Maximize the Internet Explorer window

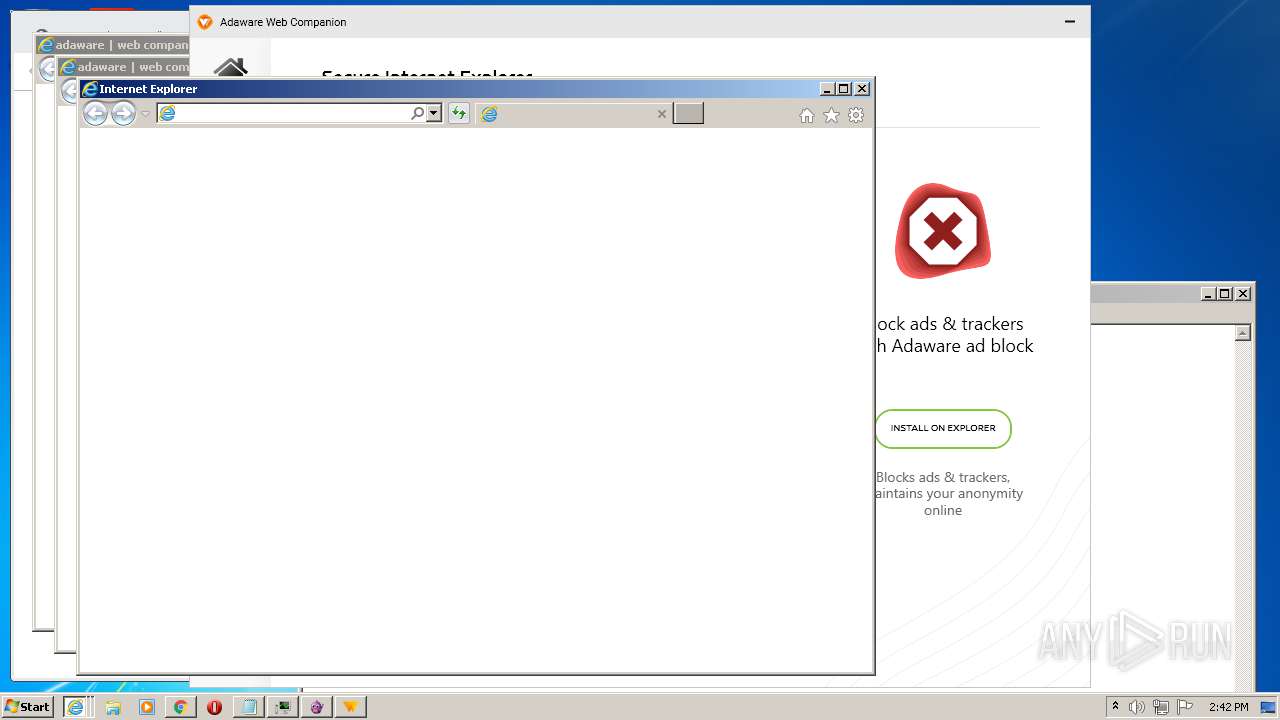(844, 89)
